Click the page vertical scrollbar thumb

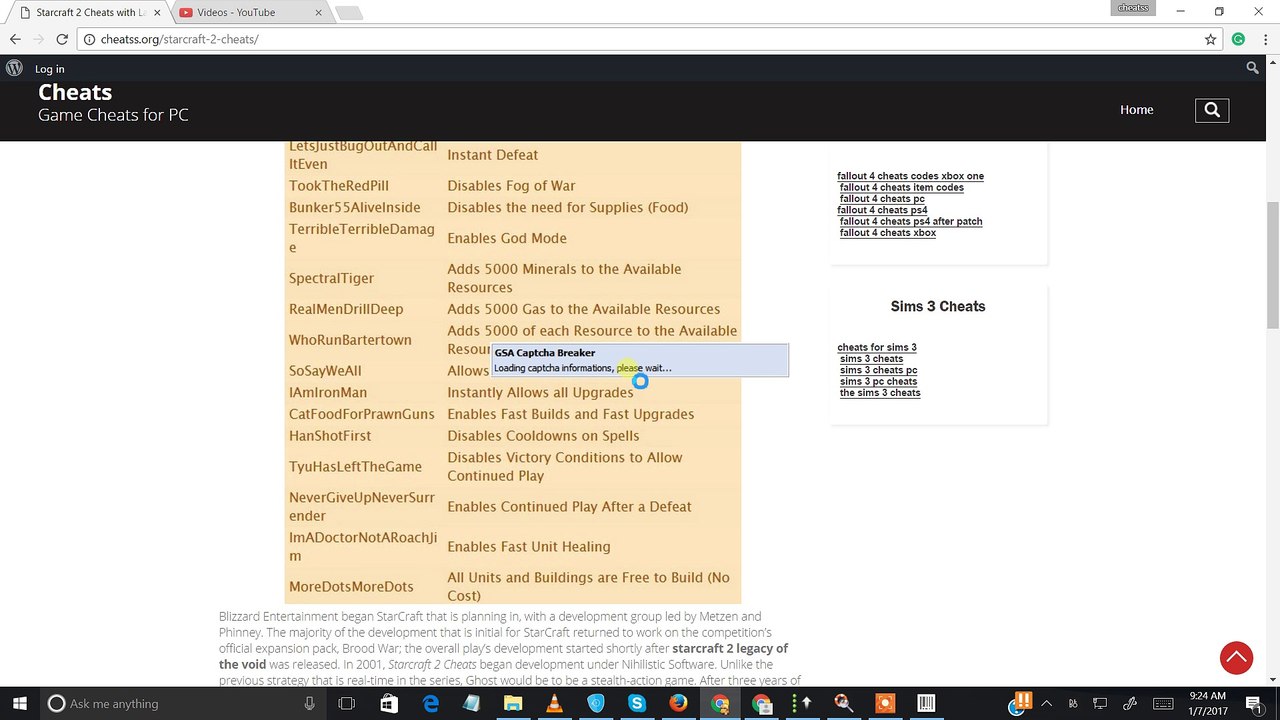pyautogui.click(x=1273, y=265)
